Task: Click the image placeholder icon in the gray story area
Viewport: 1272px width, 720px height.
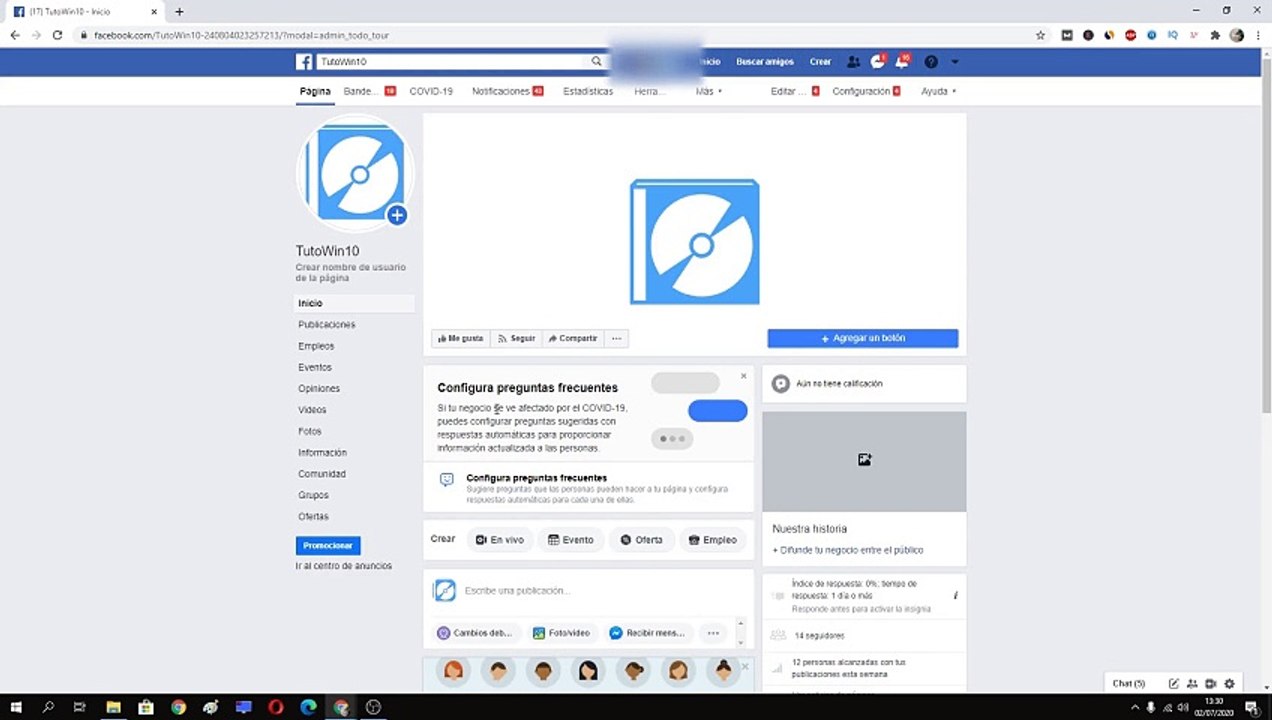Action: coord(864,460)
